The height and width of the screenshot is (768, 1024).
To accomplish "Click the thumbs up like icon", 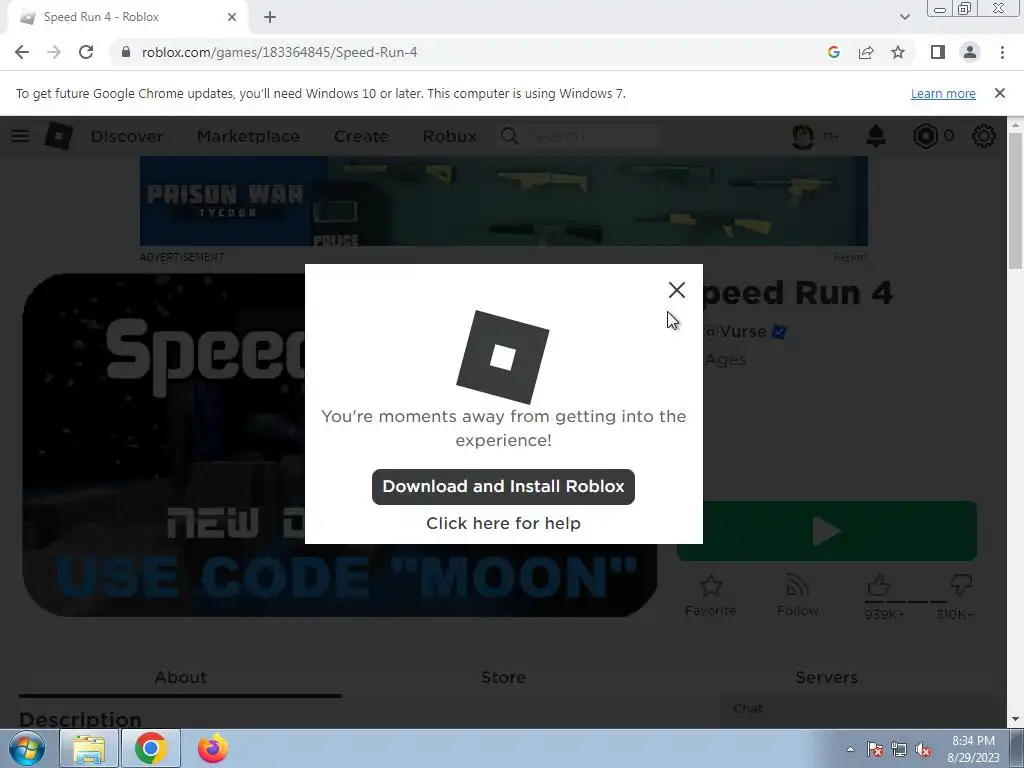I will [x=879, y=585].
